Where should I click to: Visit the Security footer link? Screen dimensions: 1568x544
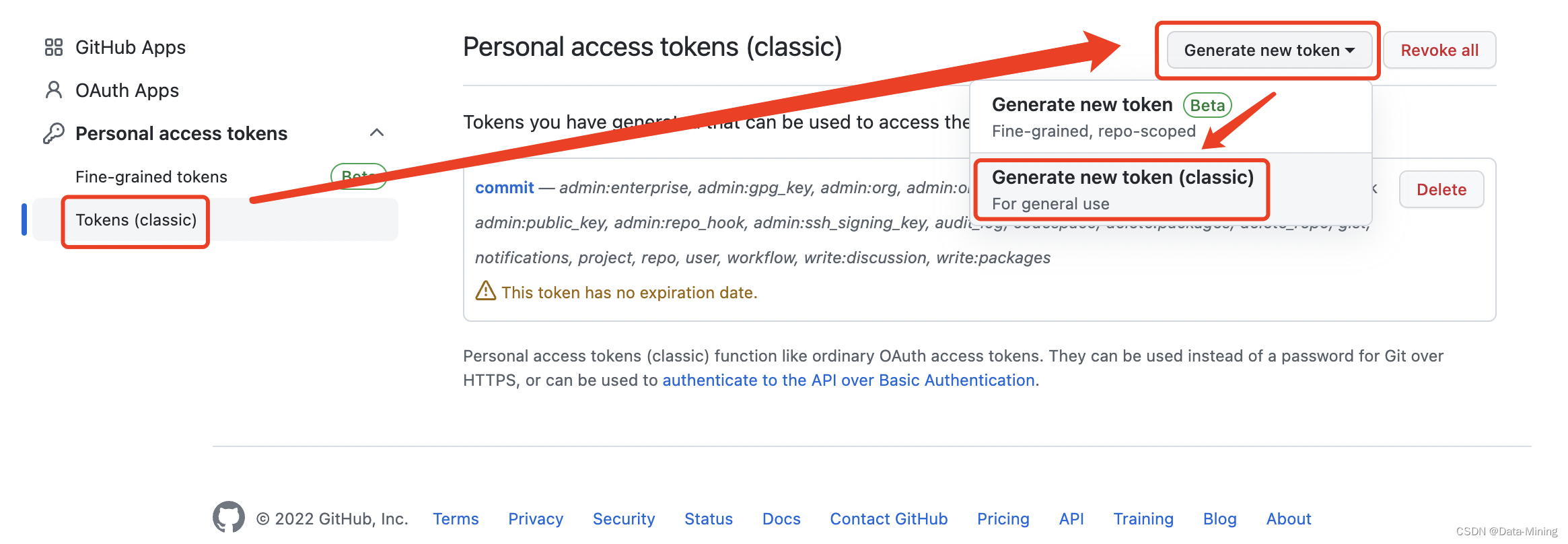[624, 518]
